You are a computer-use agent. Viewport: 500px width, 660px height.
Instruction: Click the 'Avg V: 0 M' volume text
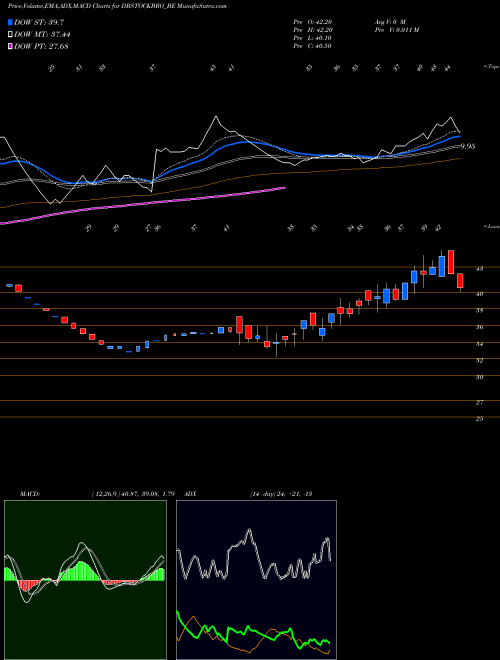coord(389,22)
